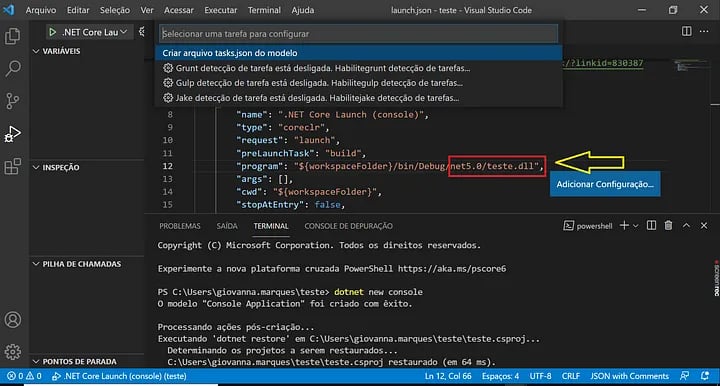This screenshot has width=720, height=386.
Task: Start debugging with green play icon
Action: 52,32
